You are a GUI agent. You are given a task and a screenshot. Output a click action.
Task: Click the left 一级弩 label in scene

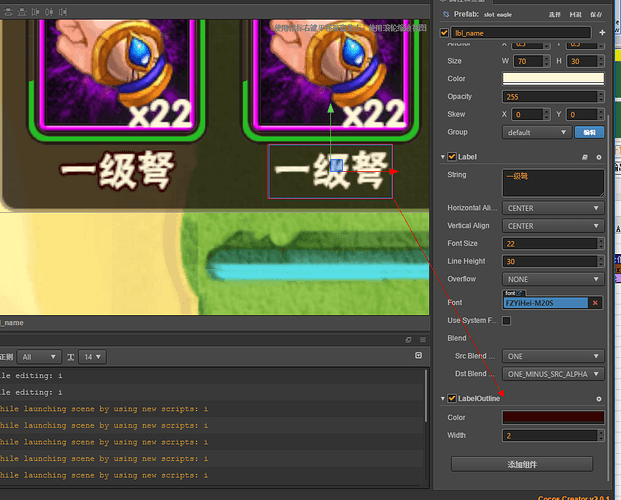tap(117, 170)
